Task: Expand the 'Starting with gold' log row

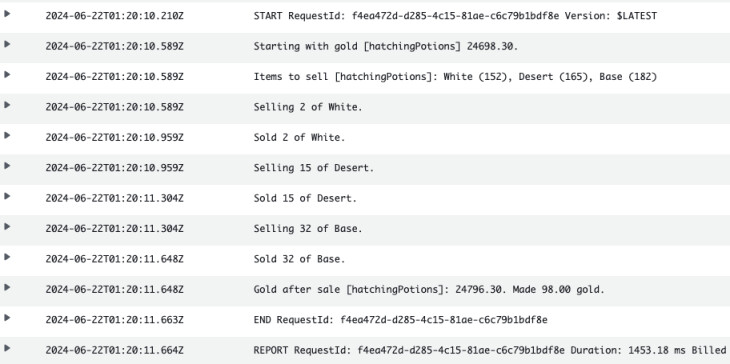Action: tap(7, 44)
